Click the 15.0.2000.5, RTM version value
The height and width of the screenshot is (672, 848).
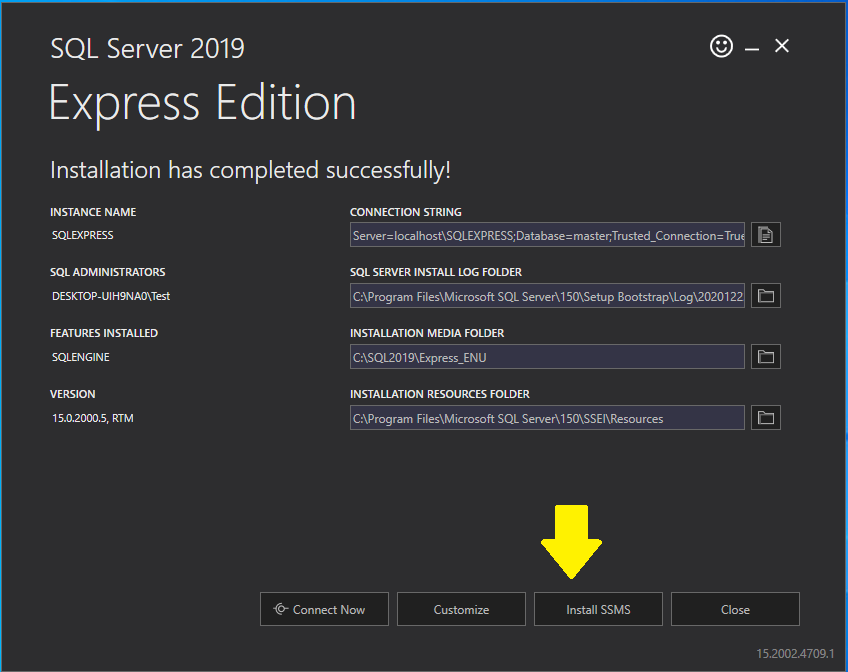click(92, 418)
